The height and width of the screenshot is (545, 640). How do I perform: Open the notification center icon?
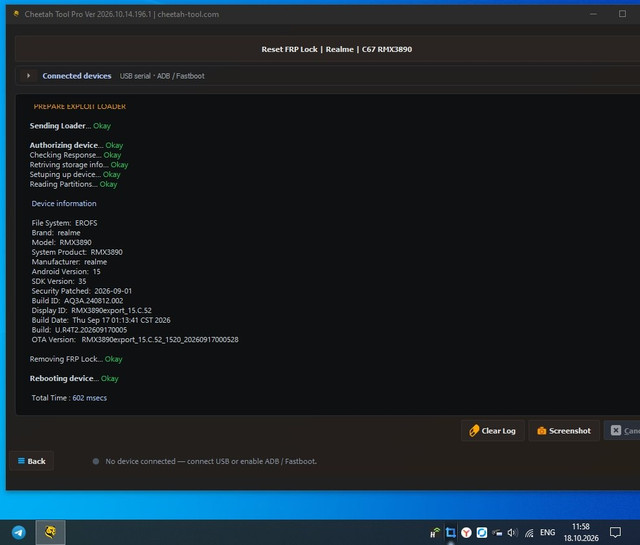click(x=615, y=532)
